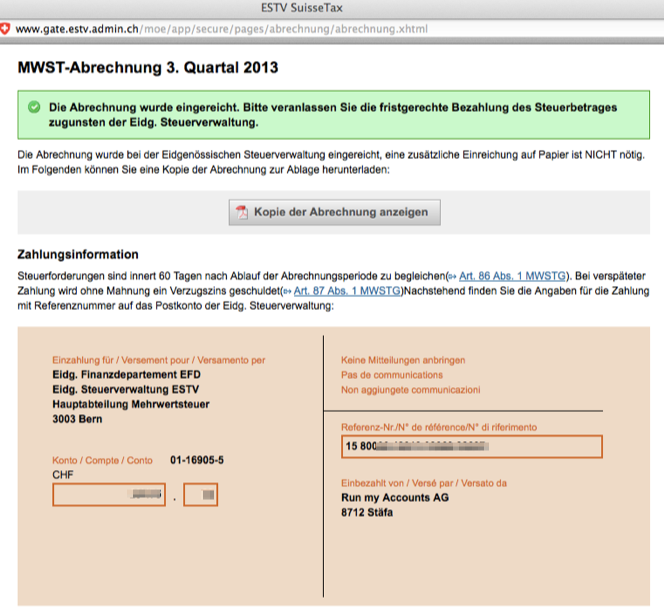Click the arrow icon before Art. 87 link
Viewport: 664px width, 609px height.
tap(288, 291)
